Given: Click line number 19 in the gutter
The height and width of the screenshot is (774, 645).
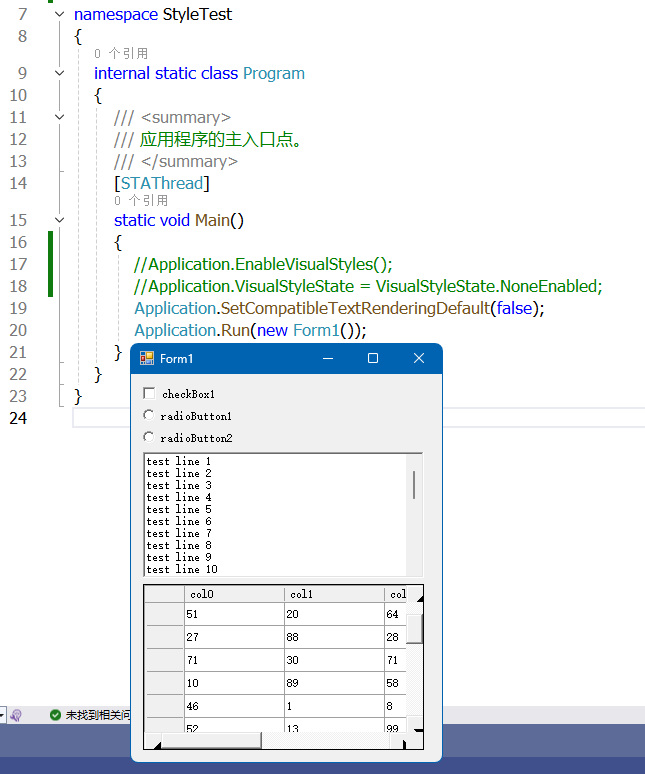Looking at the screenshot, I should 18,308.
